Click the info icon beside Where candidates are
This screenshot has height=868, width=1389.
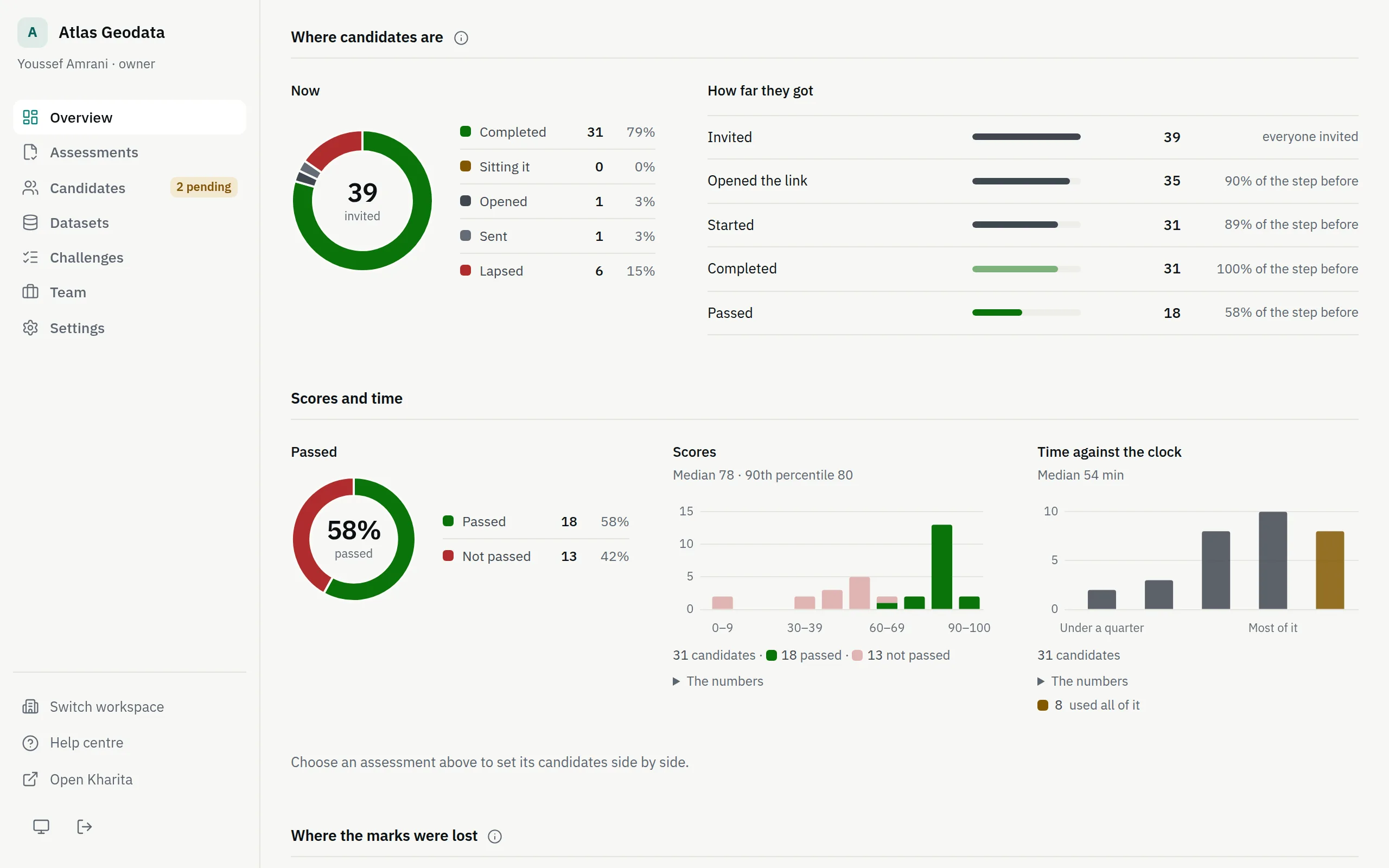click(461, 38)
